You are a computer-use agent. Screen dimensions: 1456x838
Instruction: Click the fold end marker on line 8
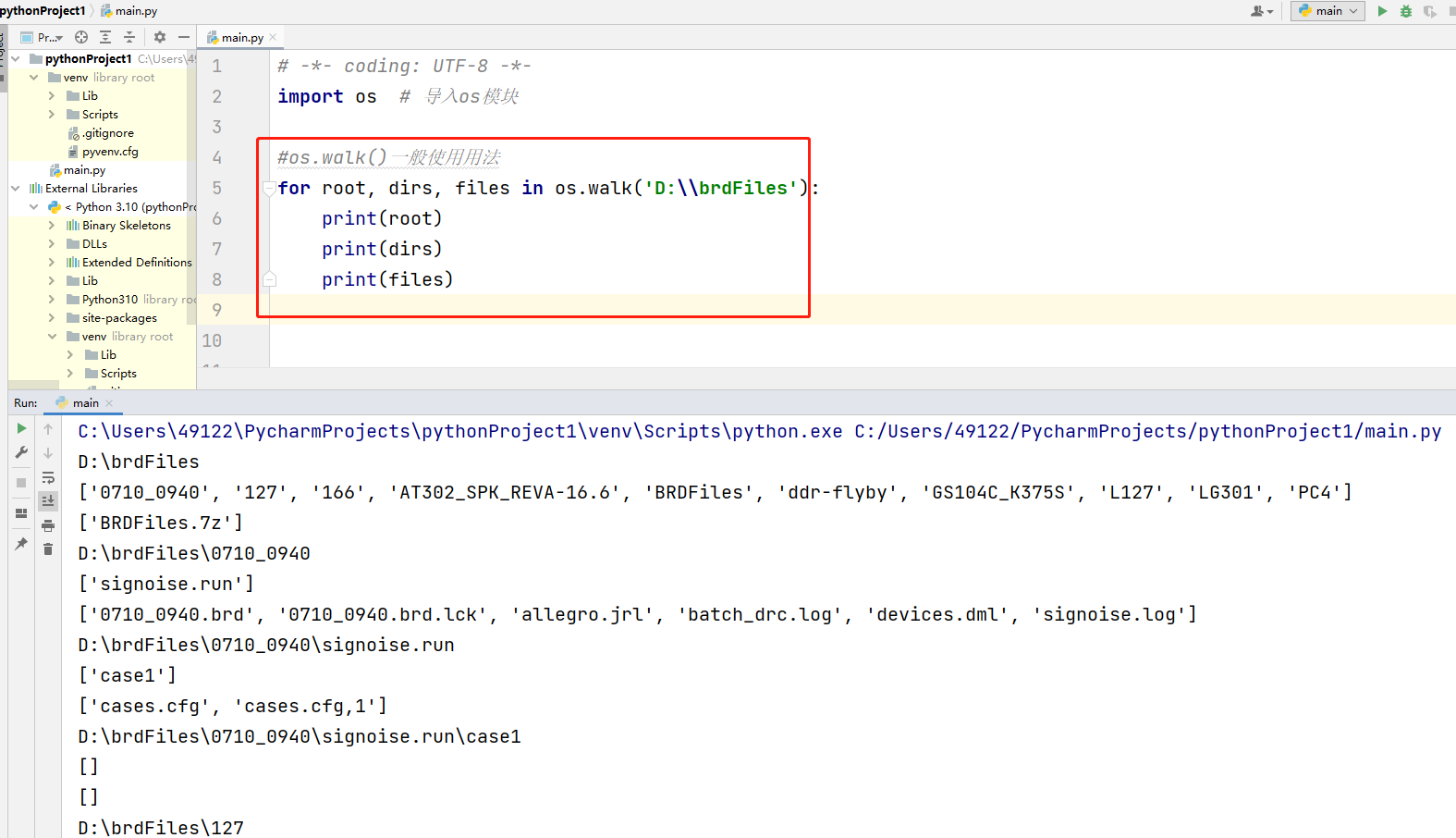pos(269,279)
